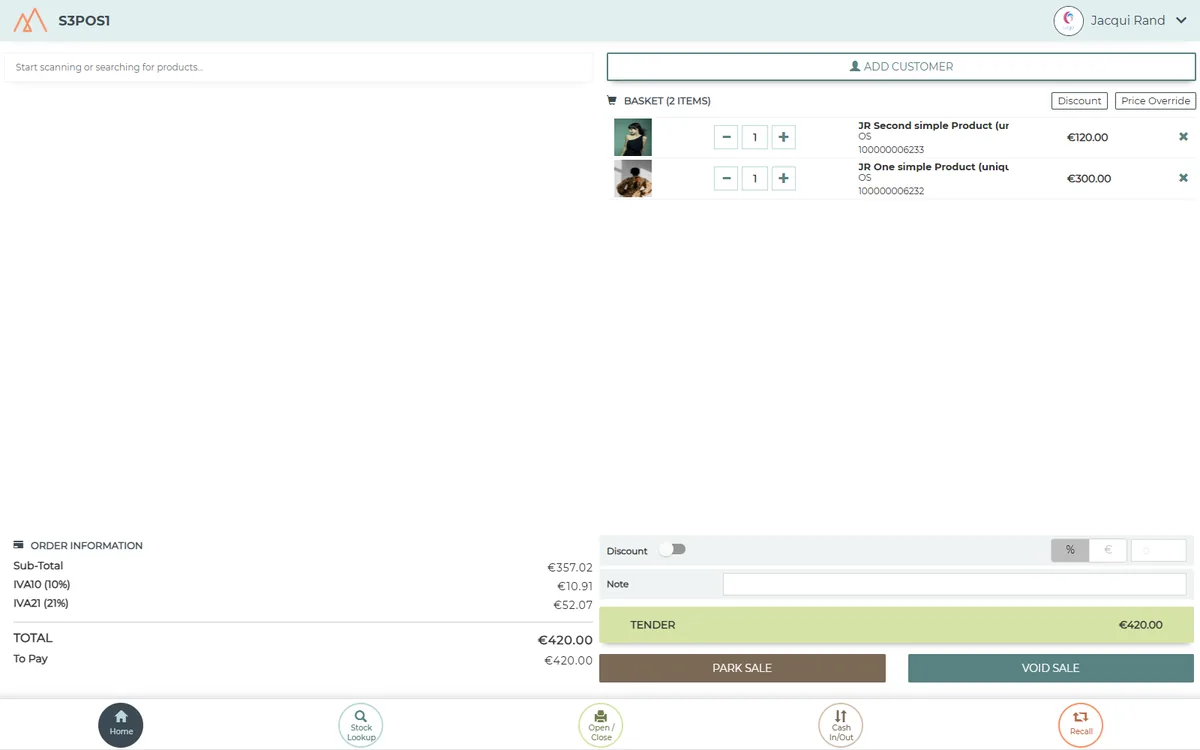Screen dimensions: 1200x750
Task: Select euro amount discount type
Action: (1108, 550)
